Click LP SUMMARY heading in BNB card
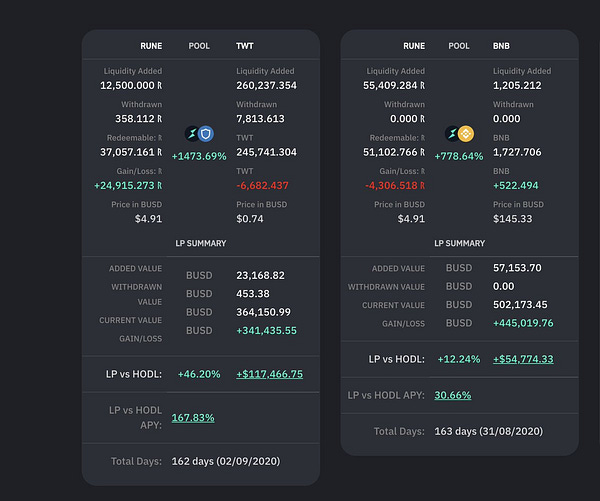 [459, 243]
